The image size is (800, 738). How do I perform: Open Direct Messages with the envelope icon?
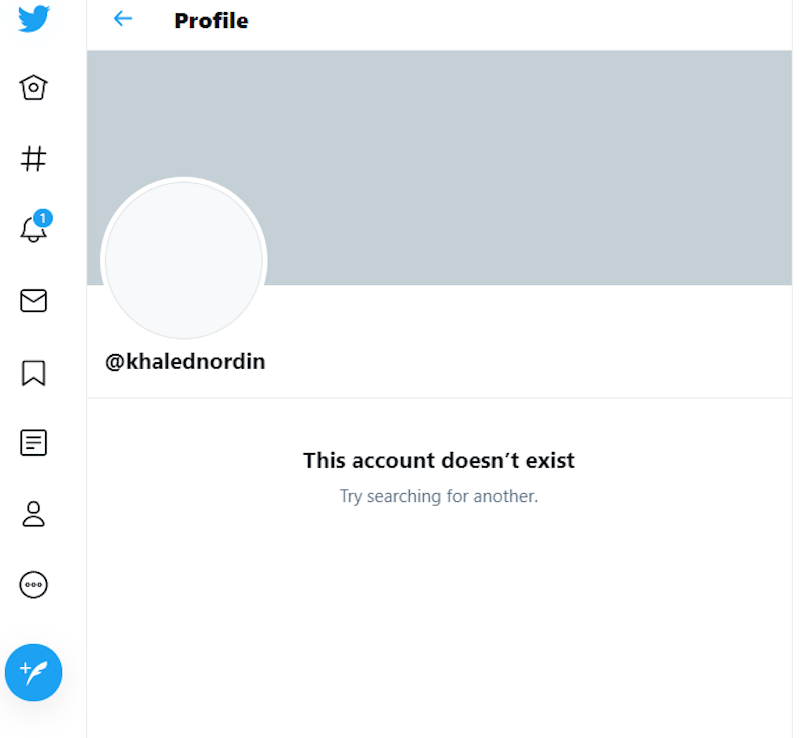point(33,301)
